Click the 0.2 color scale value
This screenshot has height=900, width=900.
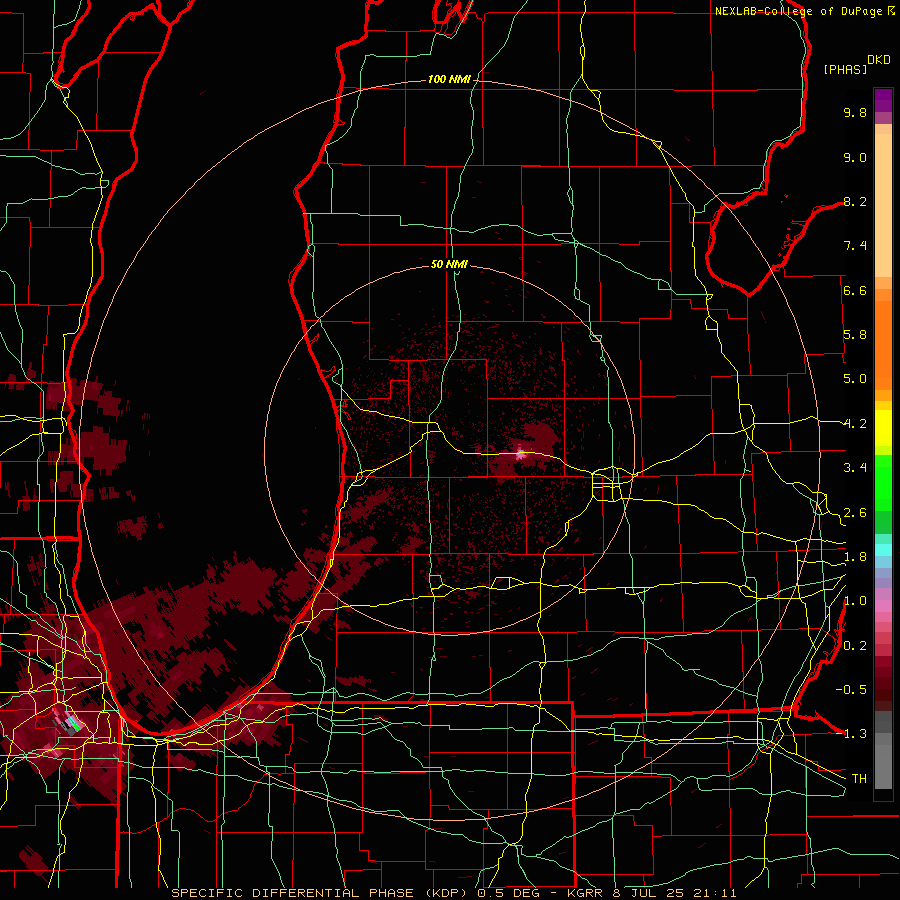coord(855,646)
